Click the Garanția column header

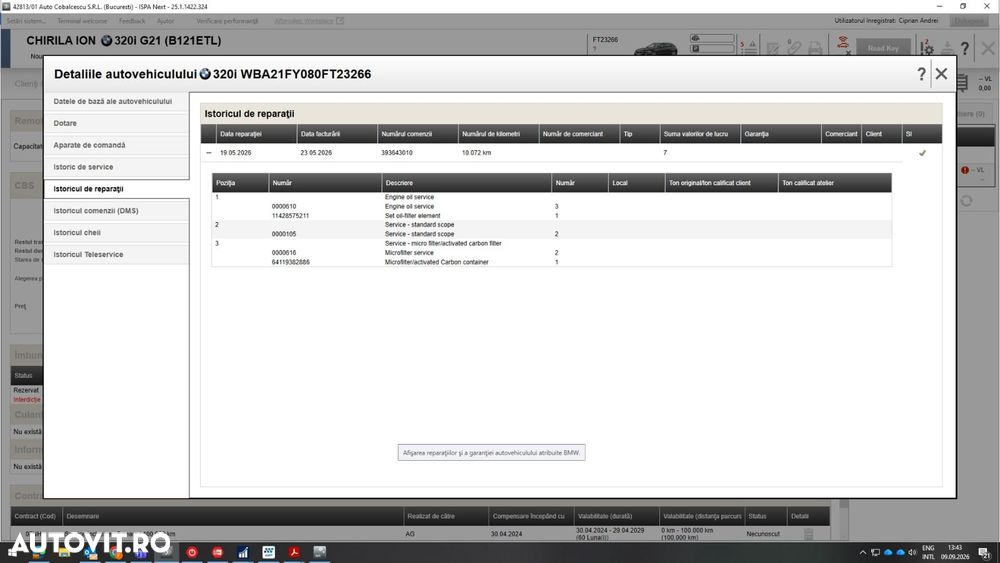point(781,134)
